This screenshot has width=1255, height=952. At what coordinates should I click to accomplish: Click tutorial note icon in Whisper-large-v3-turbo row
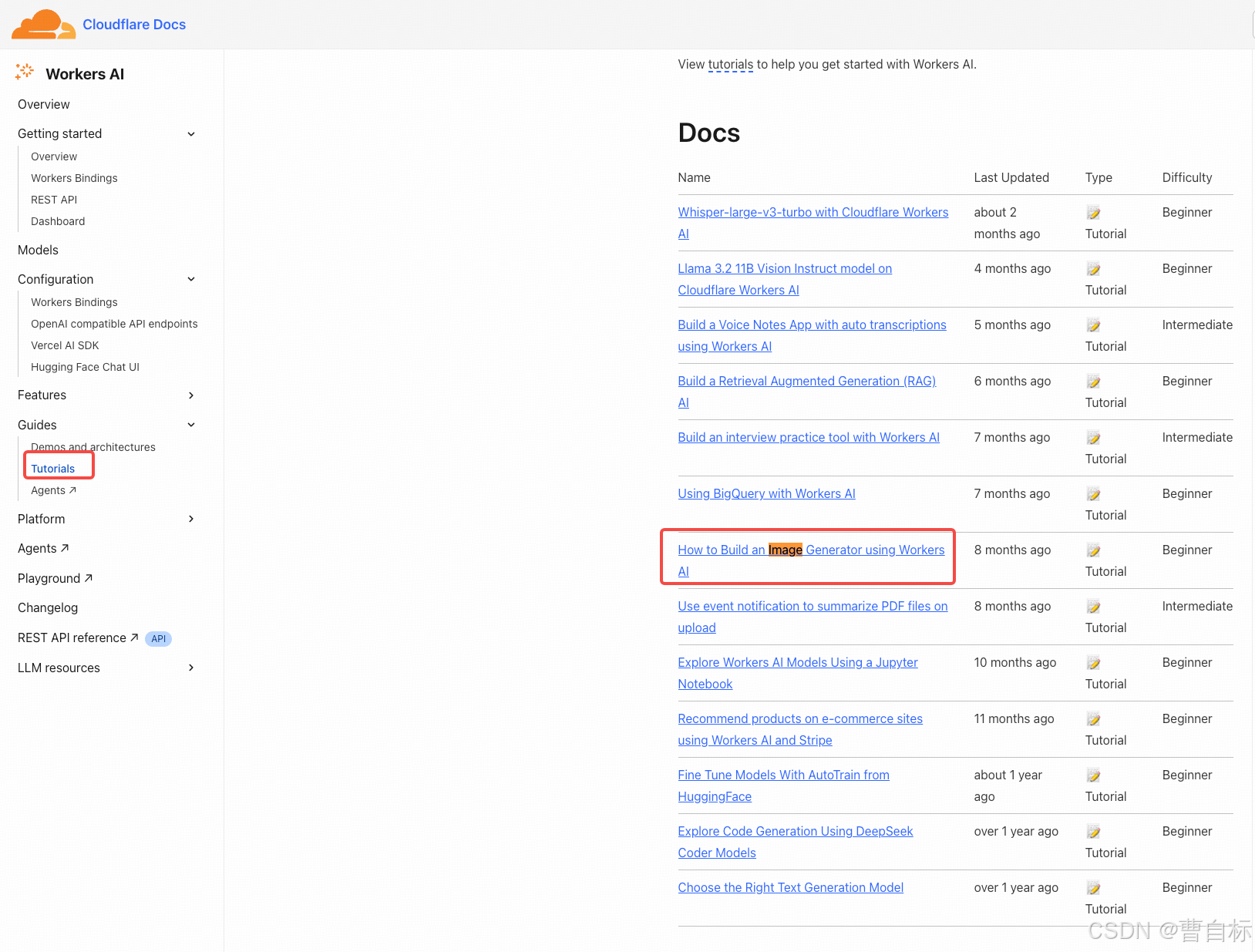coord(1093,213)
